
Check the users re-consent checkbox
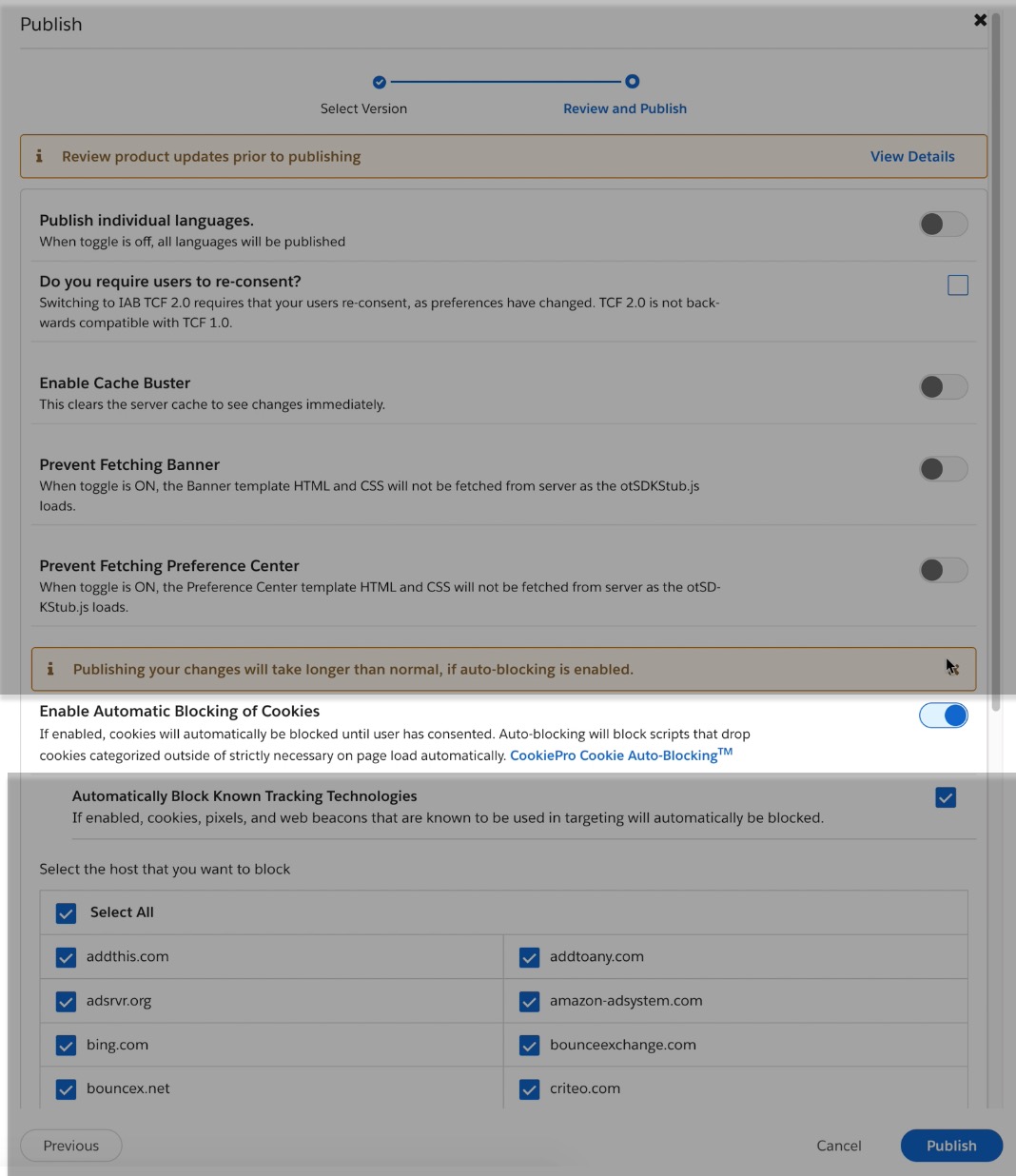coord(957,284)
